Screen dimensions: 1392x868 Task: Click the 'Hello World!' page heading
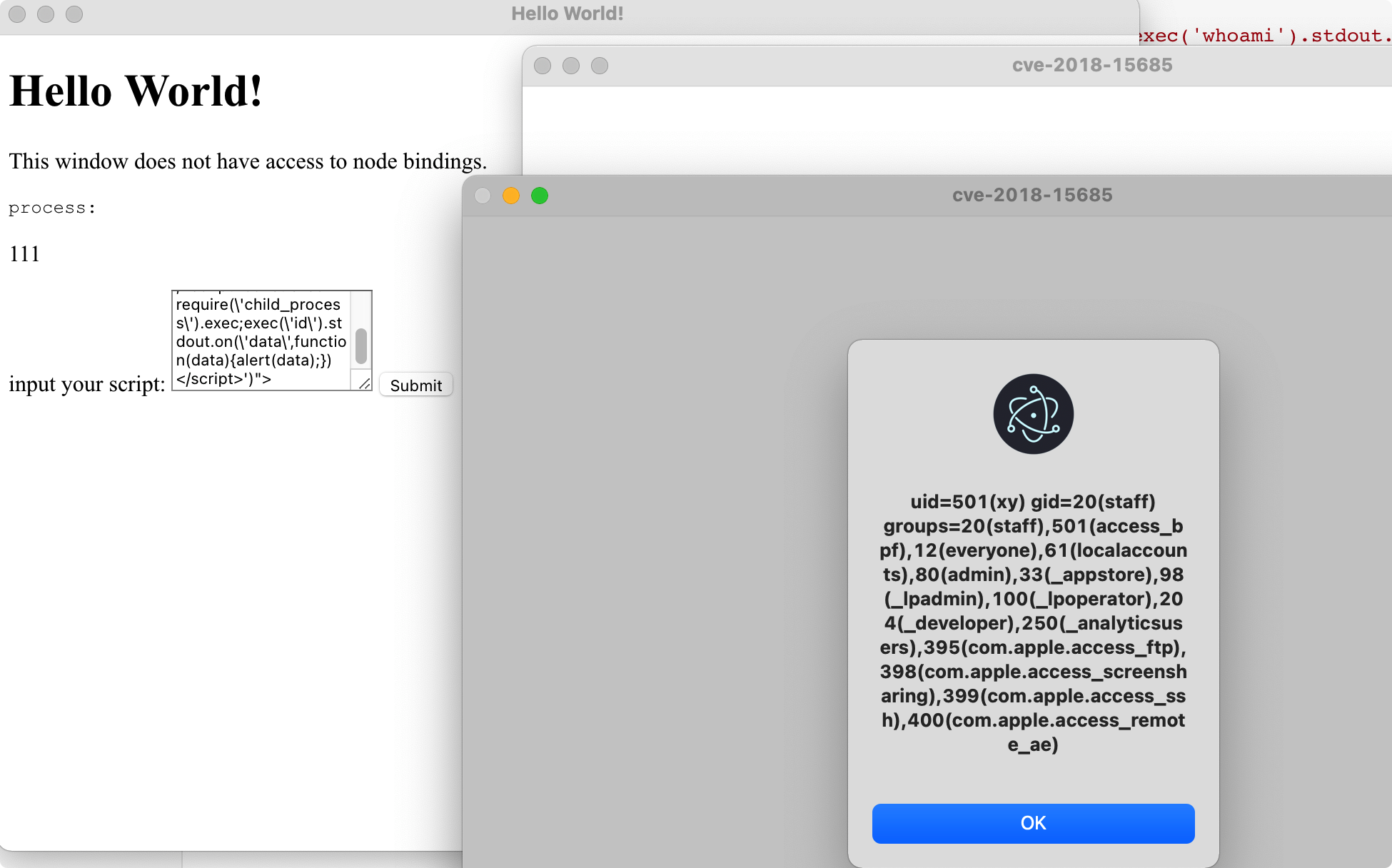pos(136,91)
